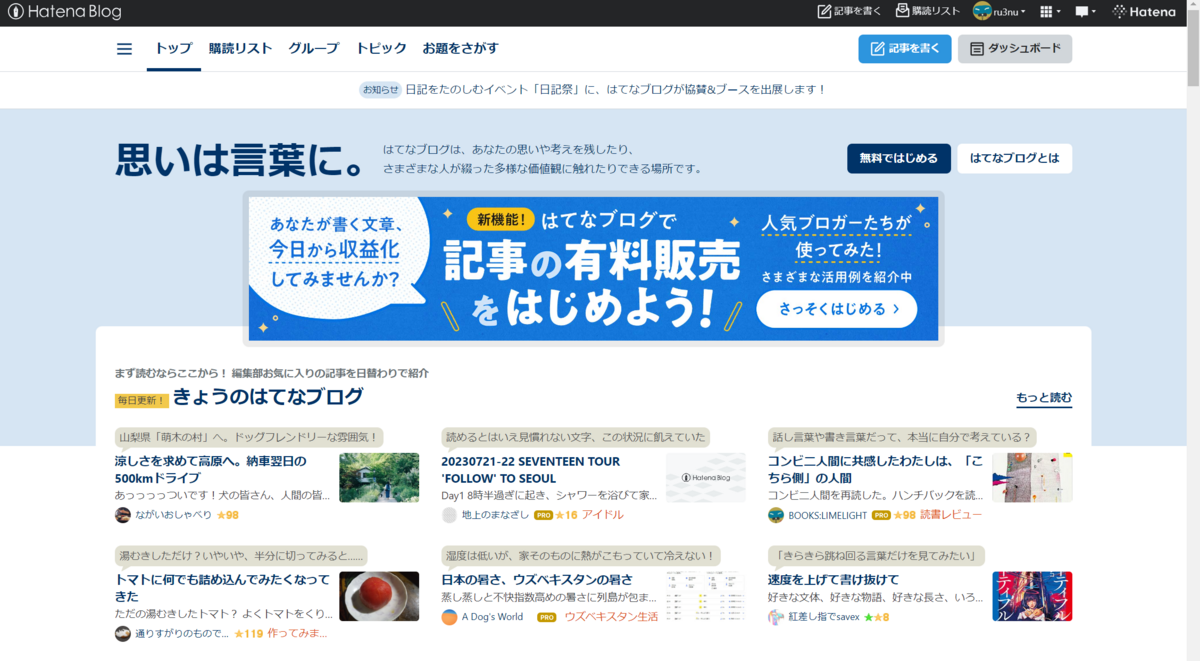Click the 無料ではじめる button
1200x661 pixels.
tap(898, 158)
